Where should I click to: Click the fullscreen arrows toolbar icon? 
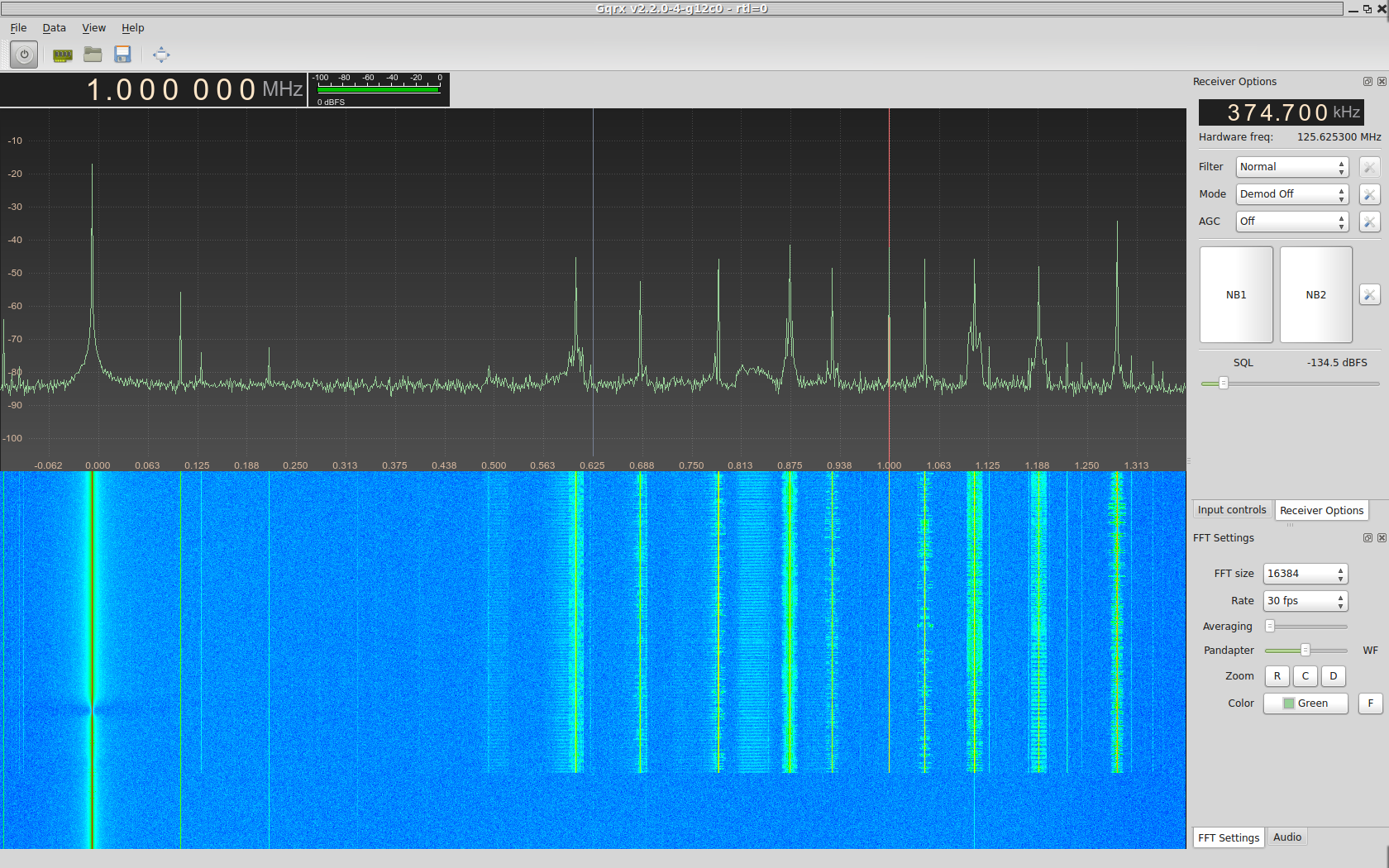(161, 55)
